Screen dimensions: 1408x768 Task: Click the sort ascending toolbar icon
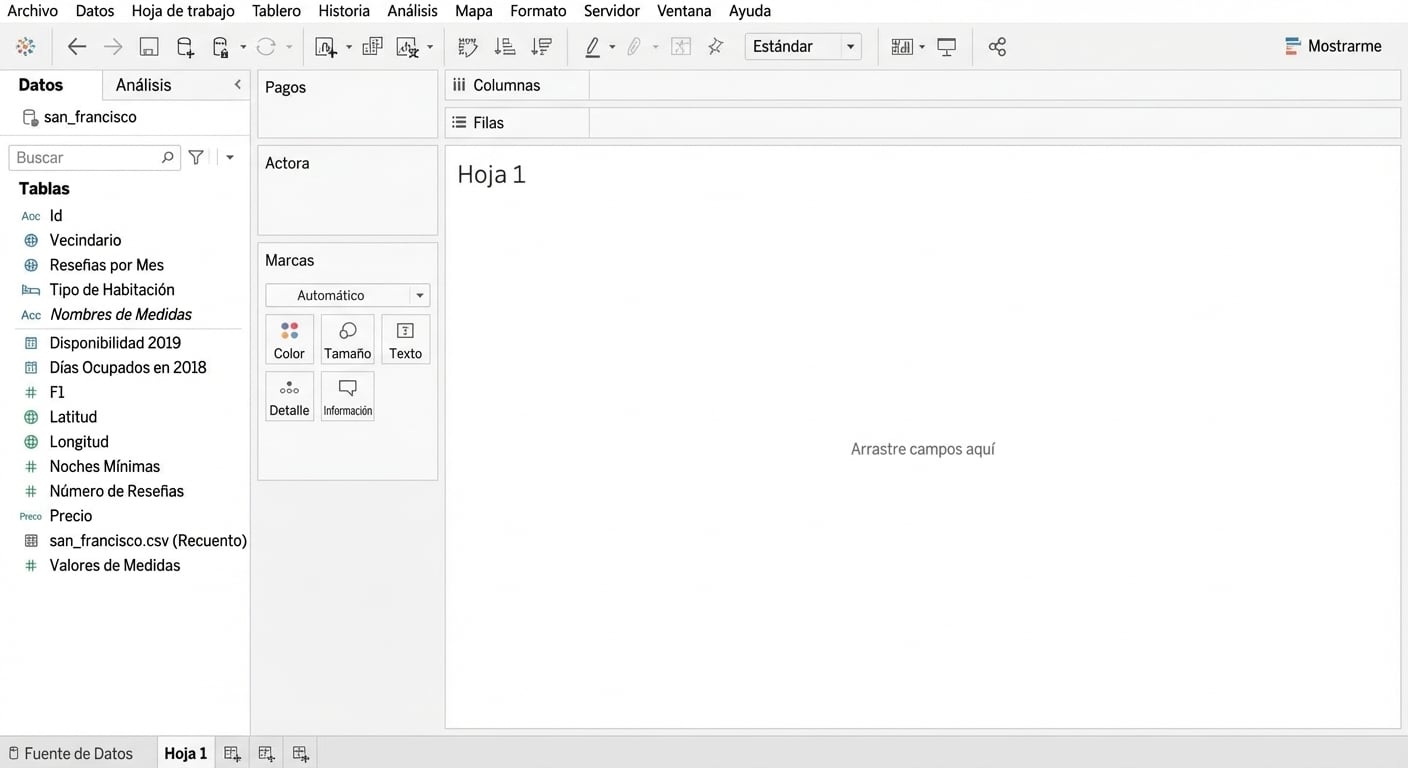[505, 47]
